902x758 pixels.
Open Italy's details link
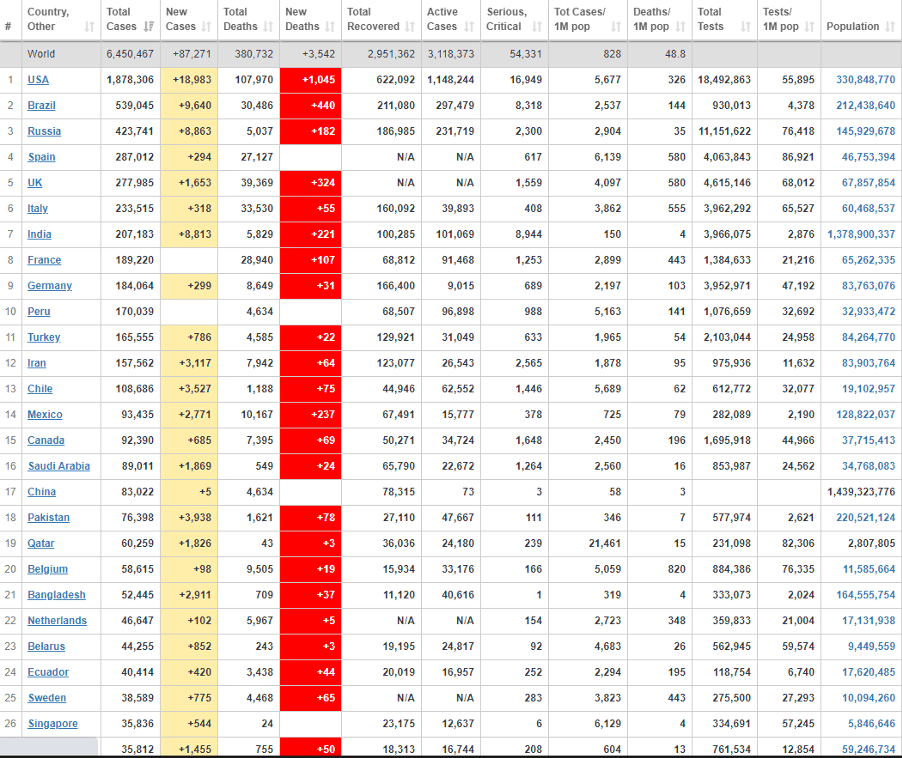pyautogui.click(x=37, y=209)
